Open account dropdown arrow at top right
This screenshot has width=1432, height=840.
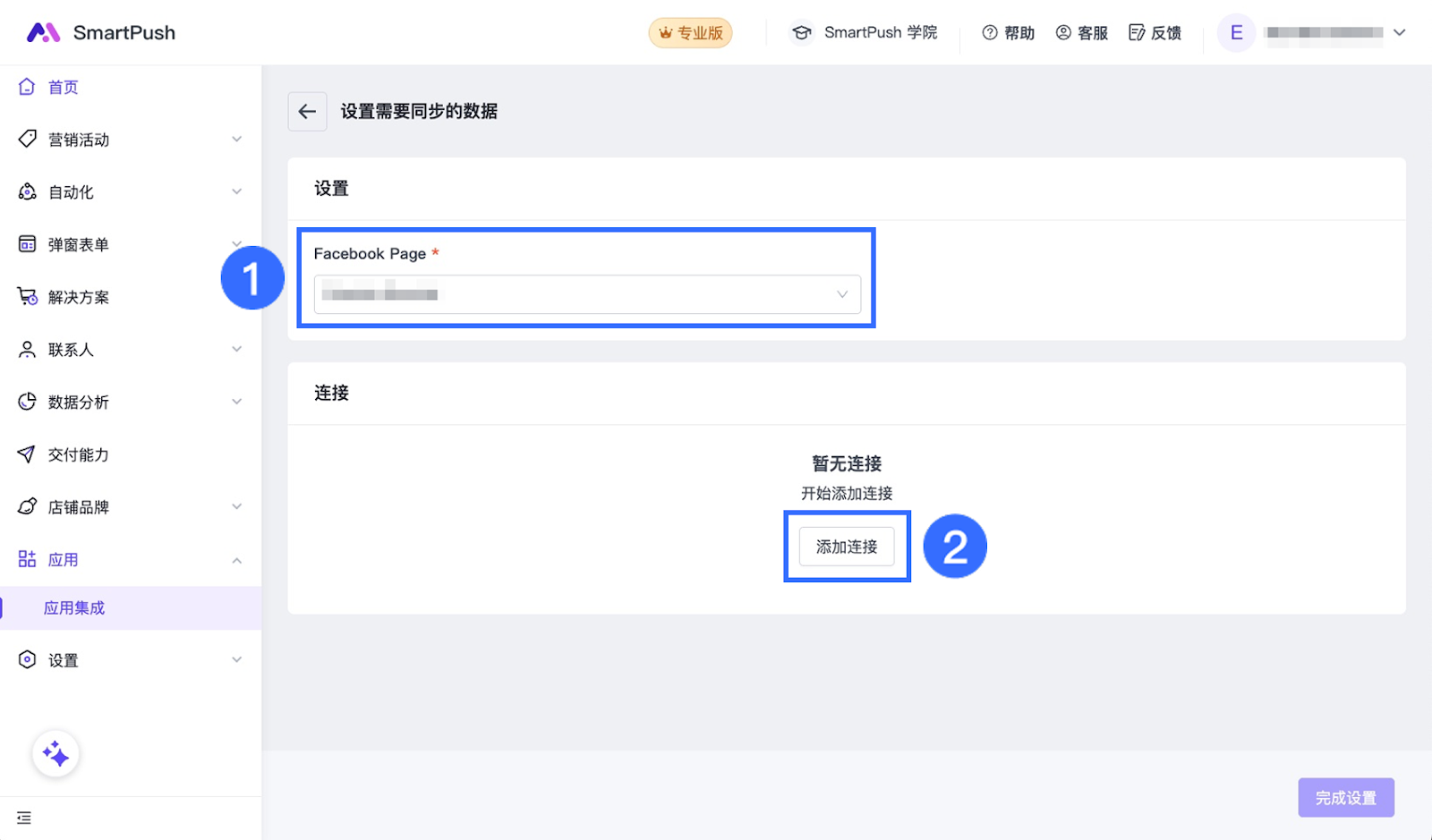click(1400, 33)
